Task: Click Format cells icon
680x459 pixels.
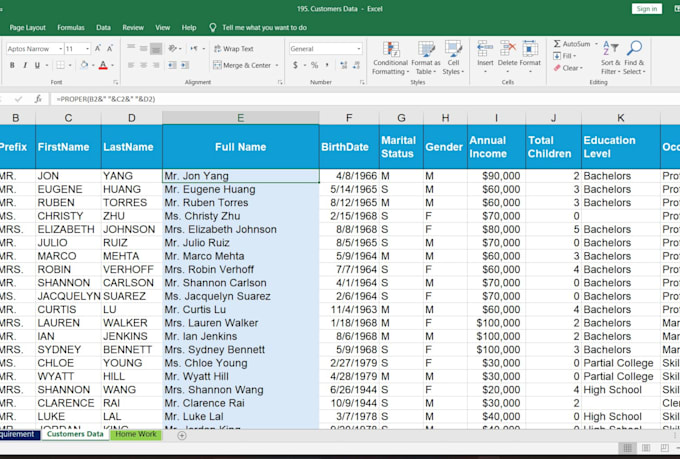Action: click(x=530, y=49)
